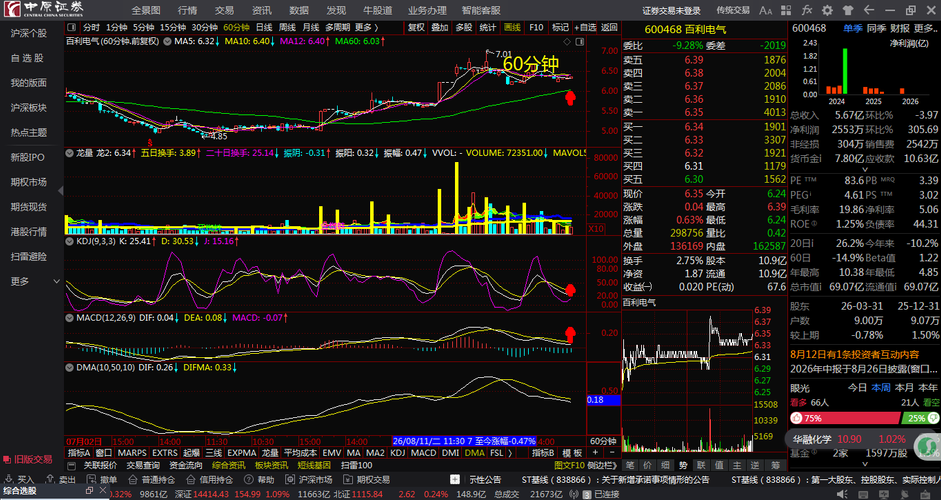Click the 卖出 sell icon in bottom bar
This screenshot has width=941, height=500.
point(51,480)
